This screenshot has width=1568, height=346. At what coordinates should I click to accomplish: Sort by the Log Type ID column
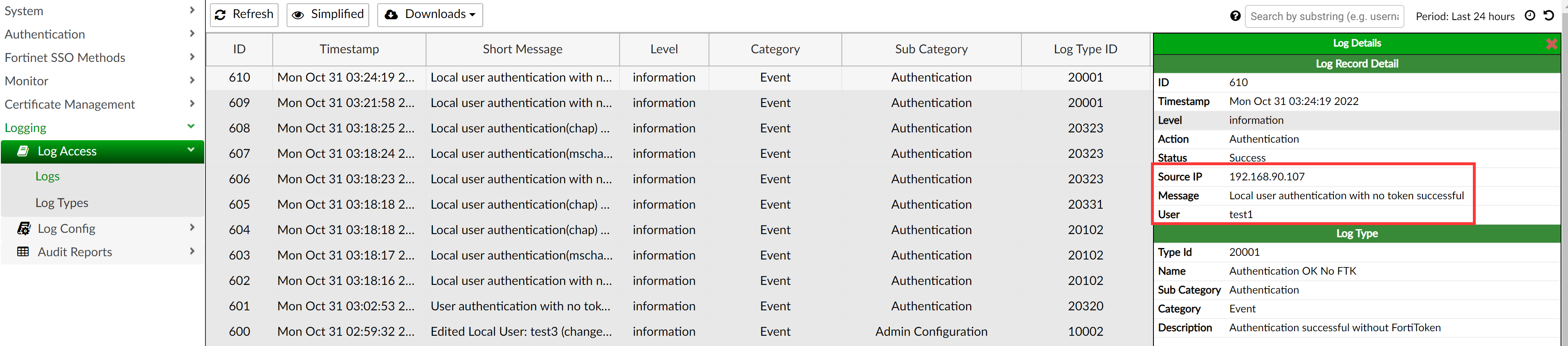[x=1085, y=49]
